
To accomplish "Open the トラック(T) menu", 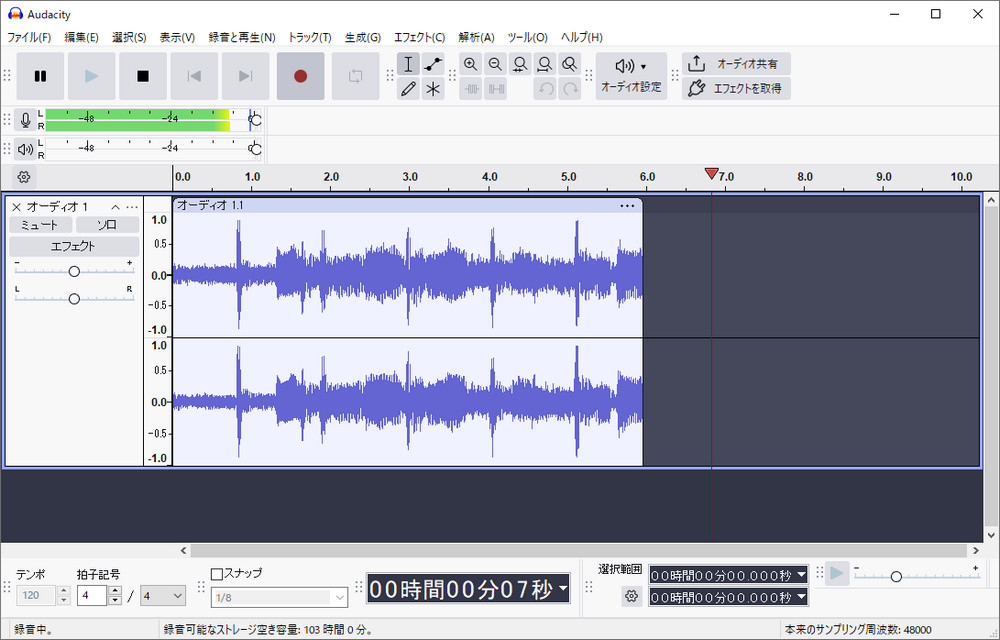I will [309, 37].
